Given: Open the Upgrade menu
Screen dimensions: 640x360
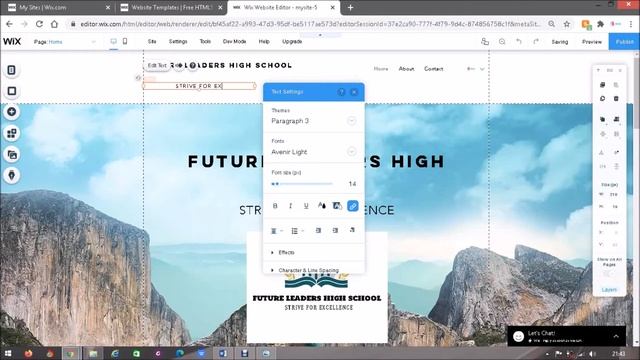Looking at the screenshot, I should pos(292,42).
